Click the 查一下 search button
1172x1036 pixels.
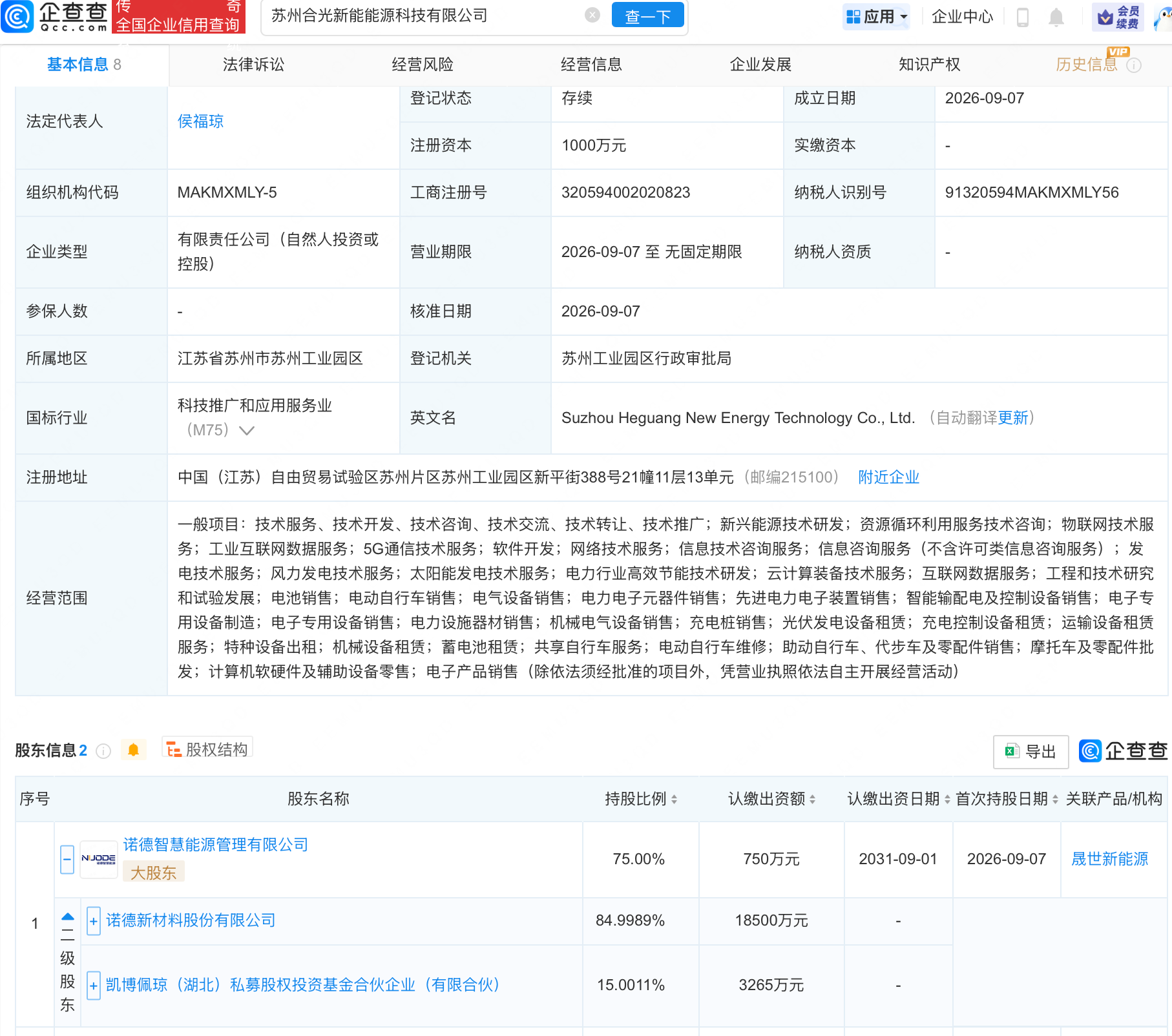(x=647, y=16)
